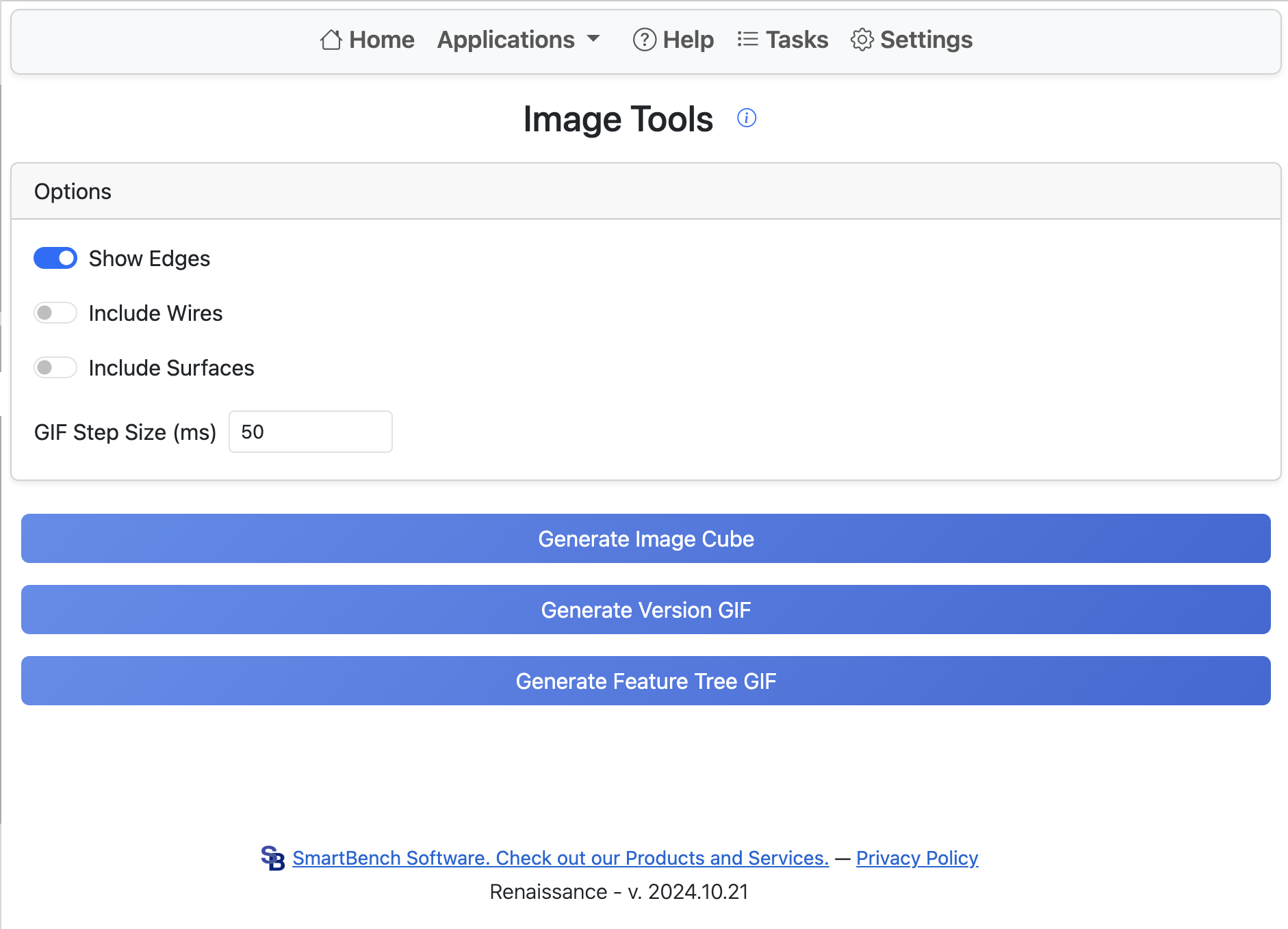Open the info icon beside Image Tools
Screen dimensions: 1288x929
(746, 118)
